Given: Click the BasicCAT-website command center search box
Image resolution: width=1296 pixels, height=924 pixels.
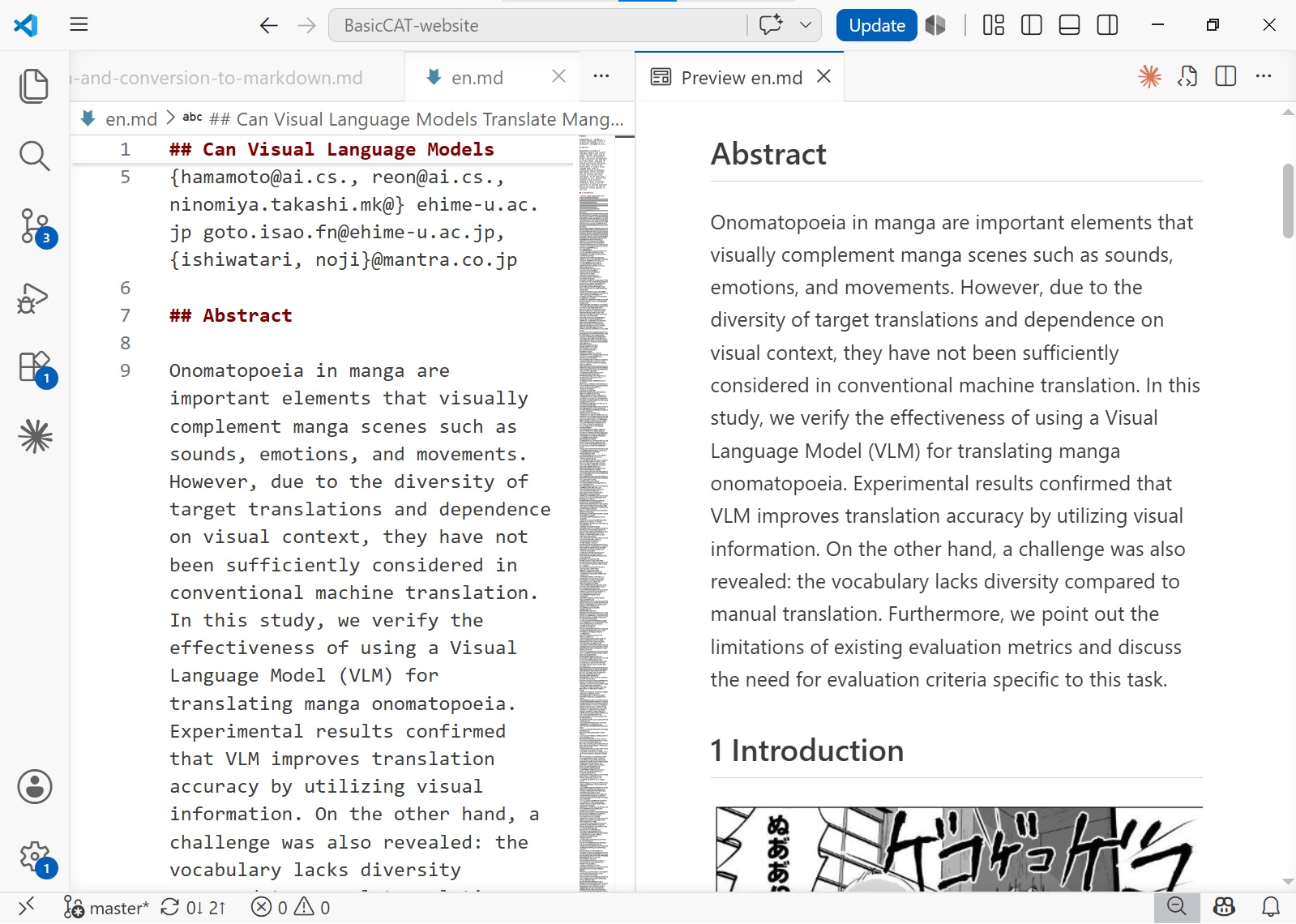Looking at the screenshot, I should tap(537, 25).
